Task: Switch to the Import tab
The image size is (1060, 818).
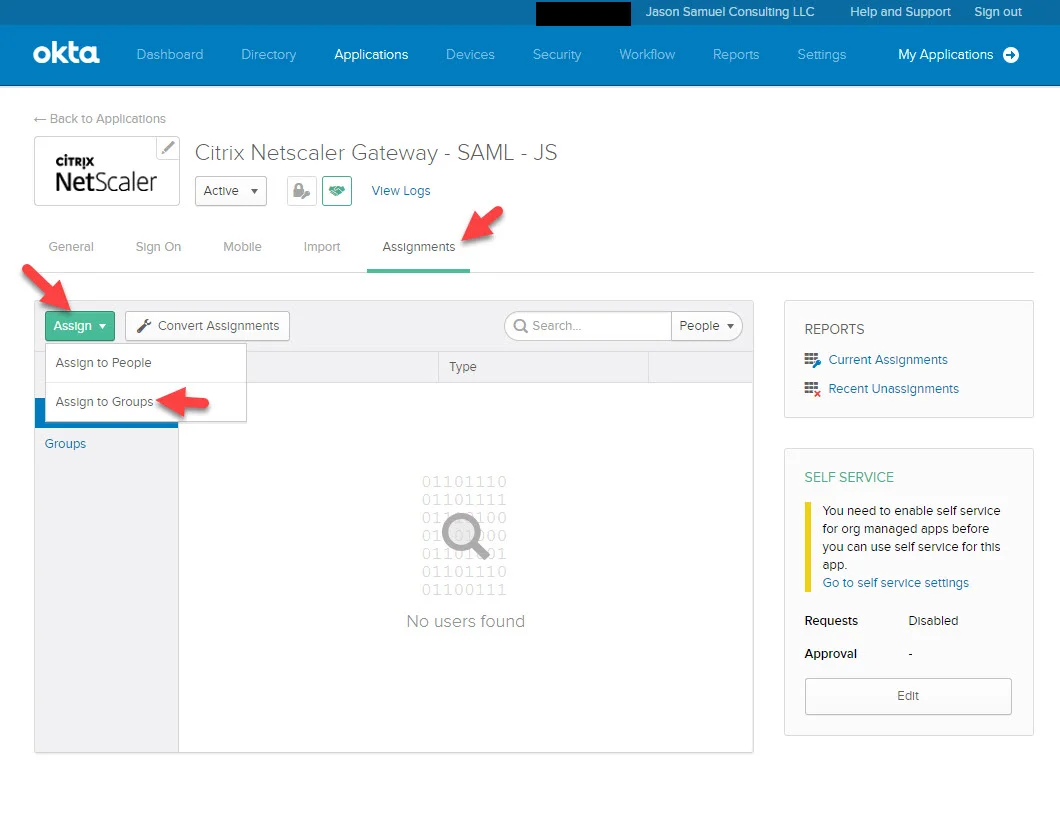Action: click(x=322, y=247)
